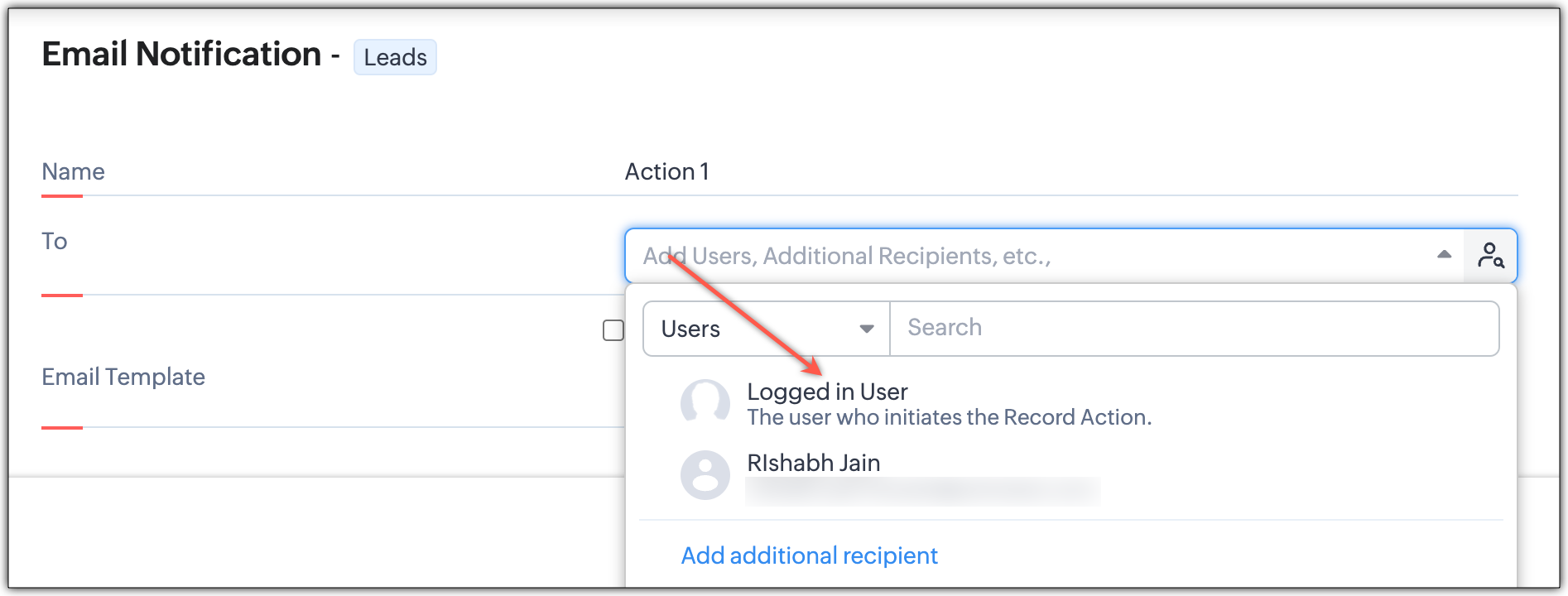Screen dimensions: 1568x596
Task: Click the Name field label
Action: 73,171
